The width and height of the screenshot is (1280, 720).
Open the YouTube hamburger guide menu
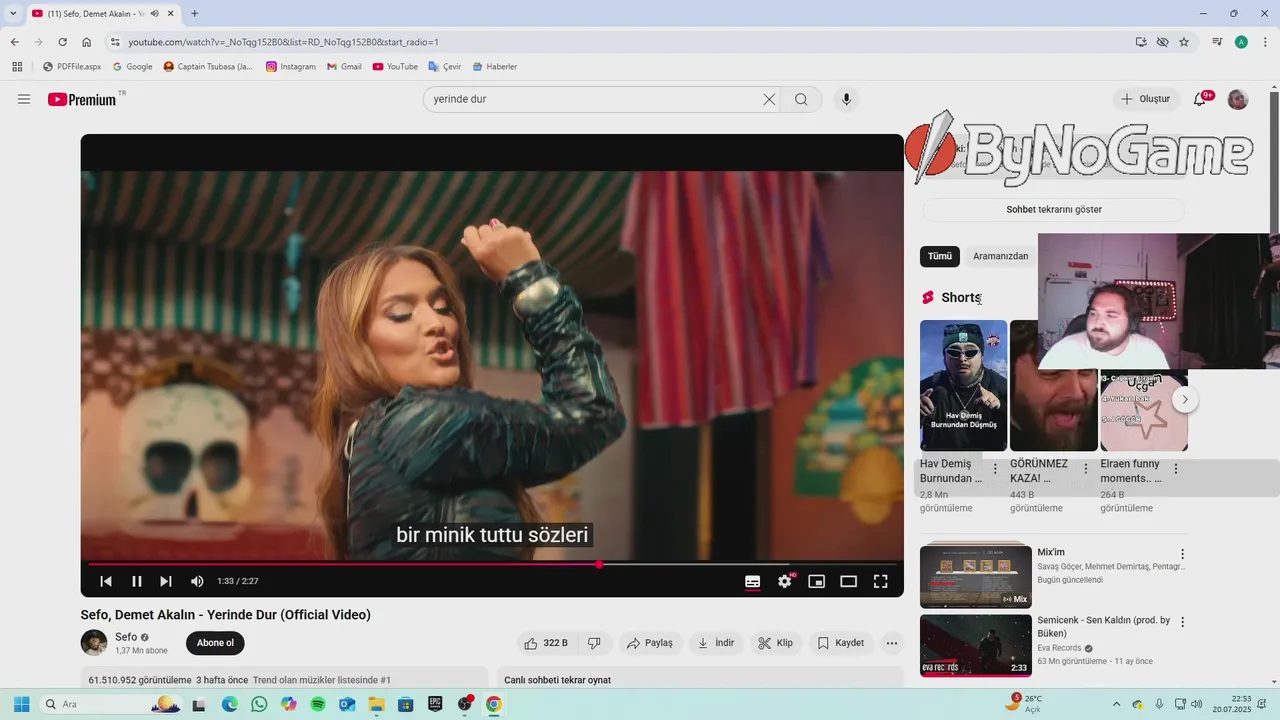pos(24,99)
